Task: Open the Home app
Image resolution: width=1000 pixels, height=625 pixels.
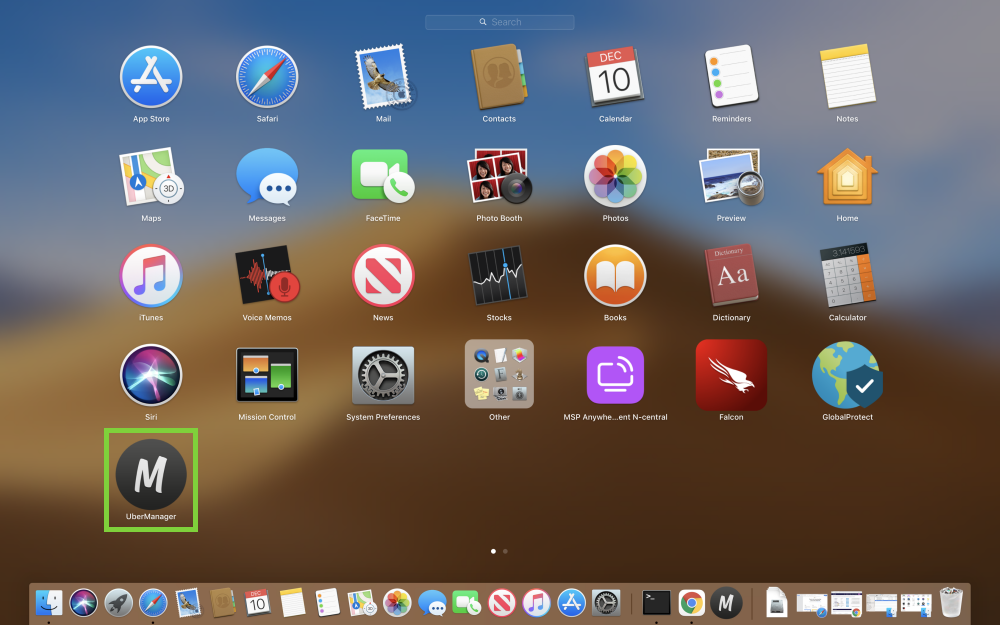Action: pos(847,177)
